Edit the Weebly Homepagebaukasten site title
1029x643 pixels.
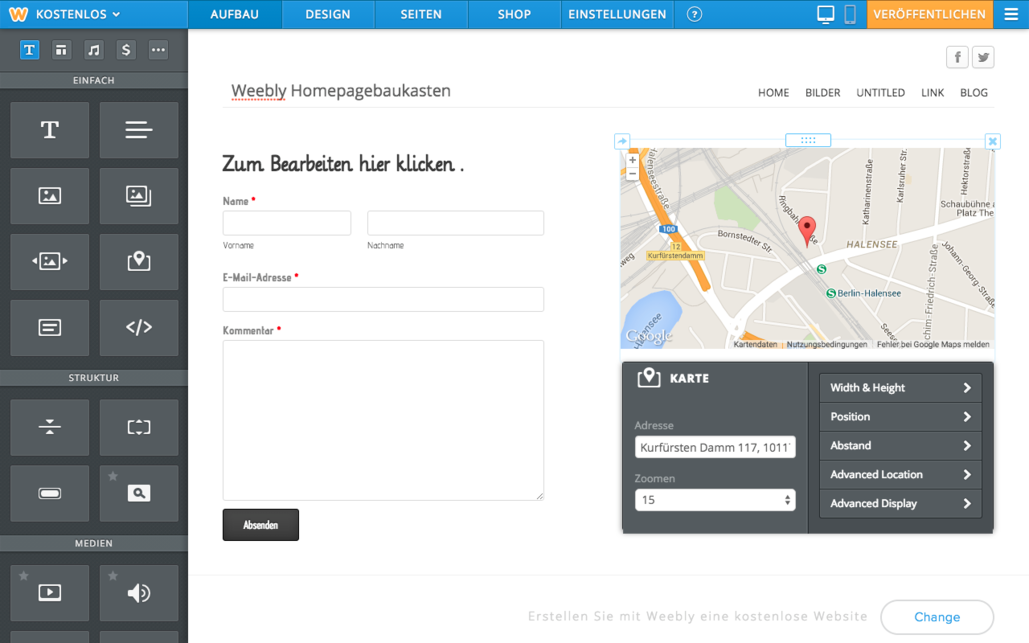[341, 91]
